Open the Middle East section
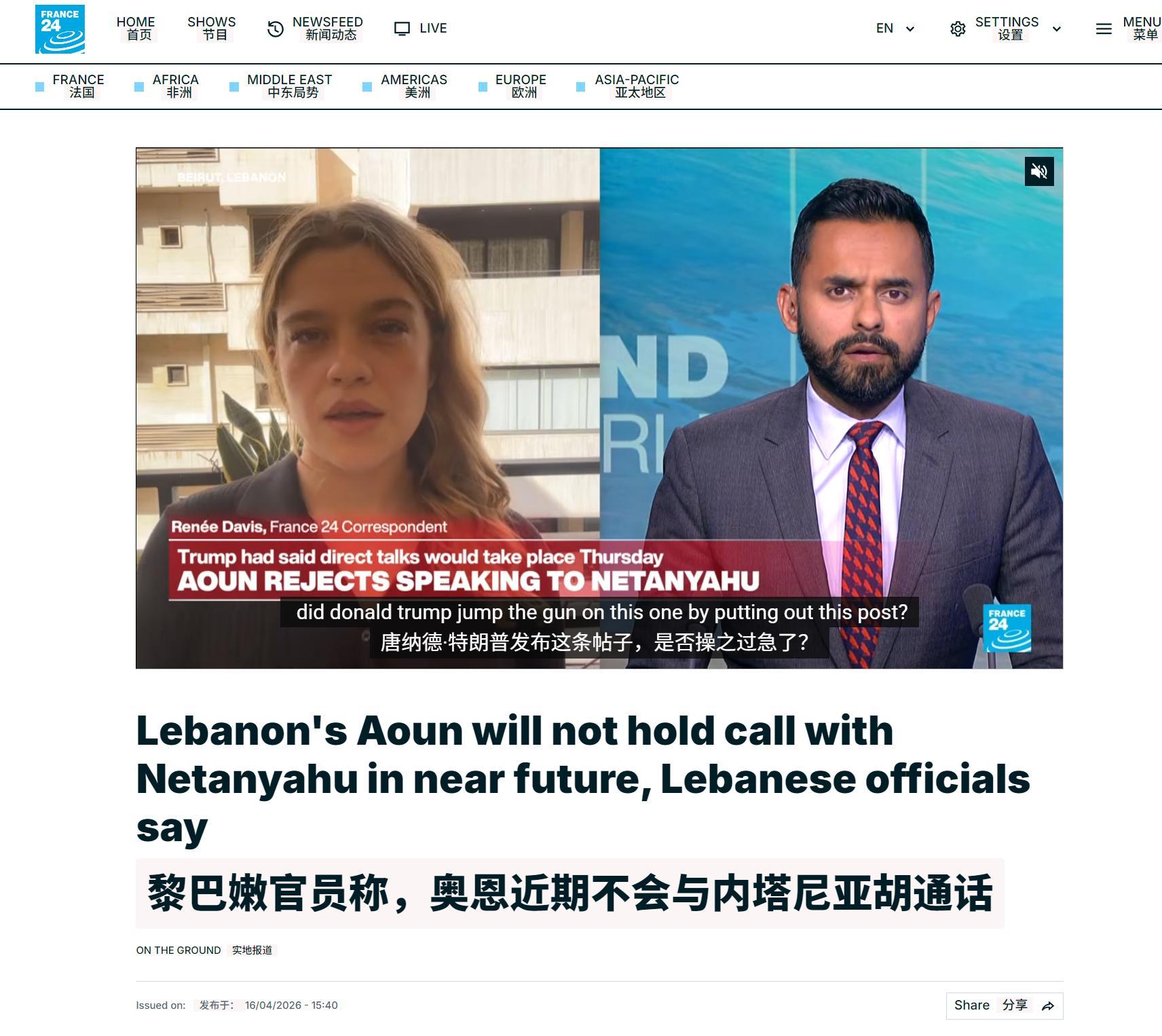The width and height of the screenshot is (1162, 1036). (x=290, y=86)
